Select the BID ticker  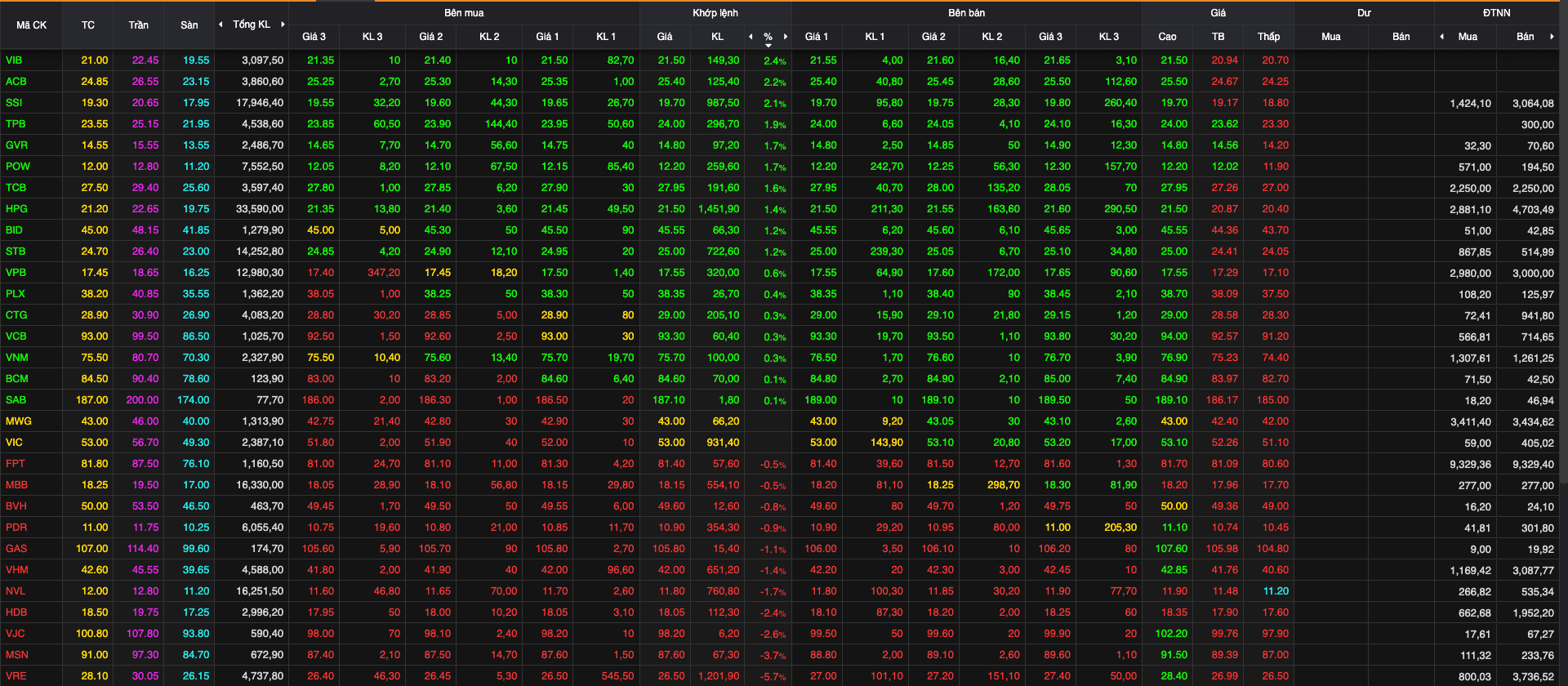point(14,230)
